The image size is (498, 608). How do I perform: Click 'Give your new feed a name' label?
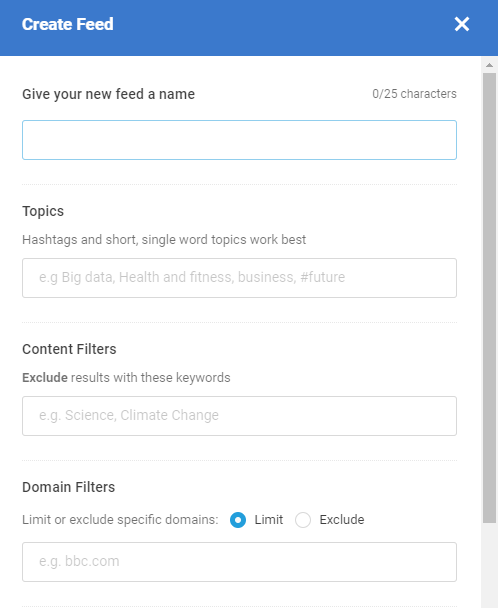click(109, 94)
